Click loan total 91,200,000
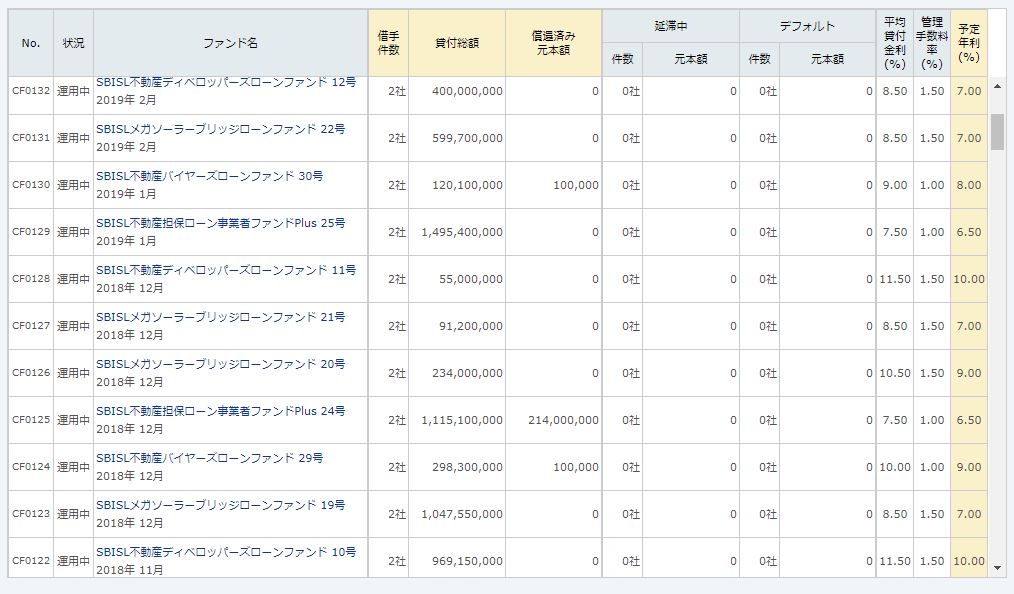 coord(471,326)
